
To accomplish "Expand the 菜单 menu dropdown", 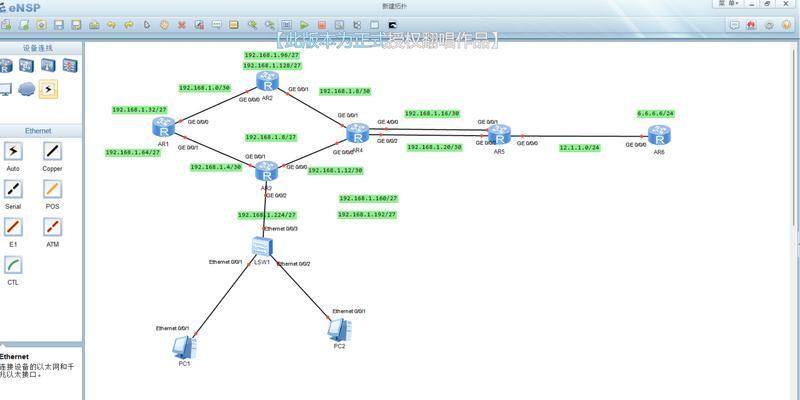I will 729,3.
